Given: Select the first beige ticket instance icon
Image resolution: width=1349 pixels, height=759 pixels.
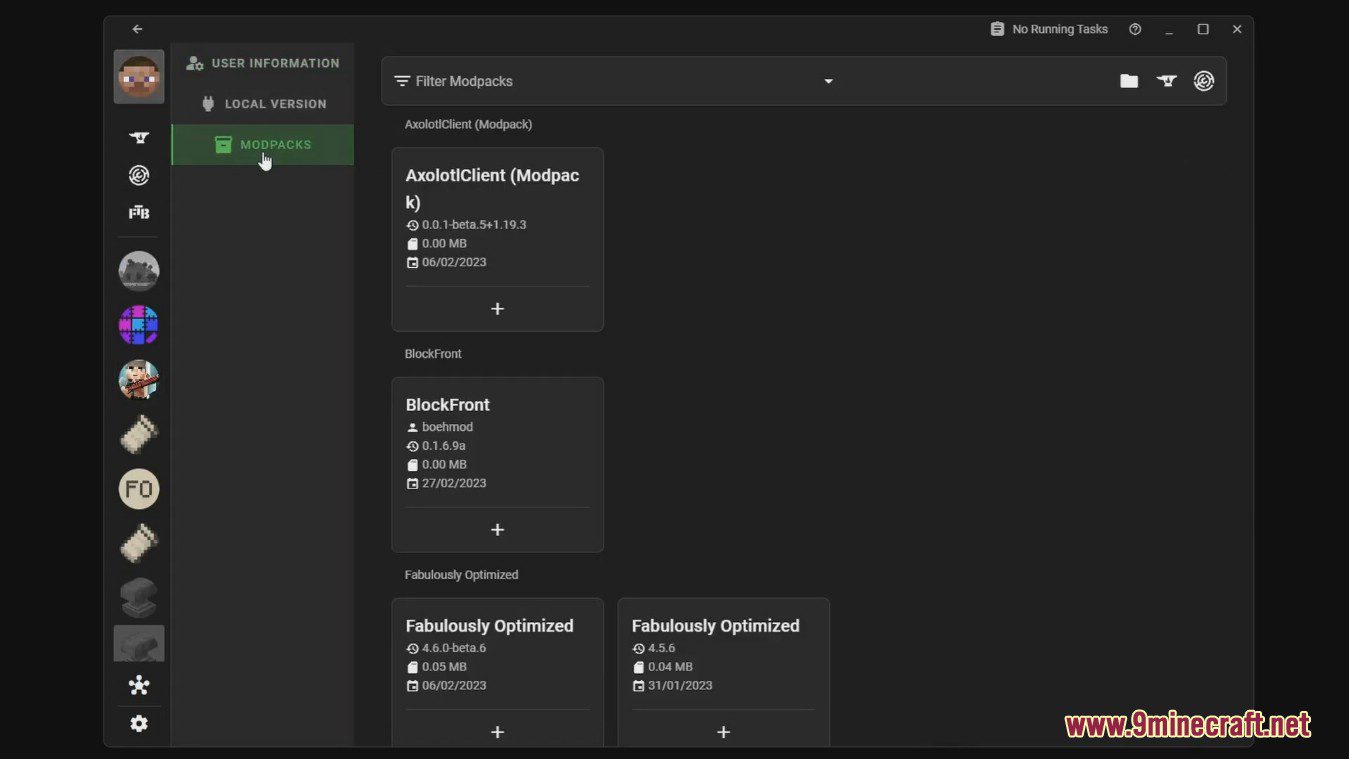Looking at the screenshot, I should (139, 434).
